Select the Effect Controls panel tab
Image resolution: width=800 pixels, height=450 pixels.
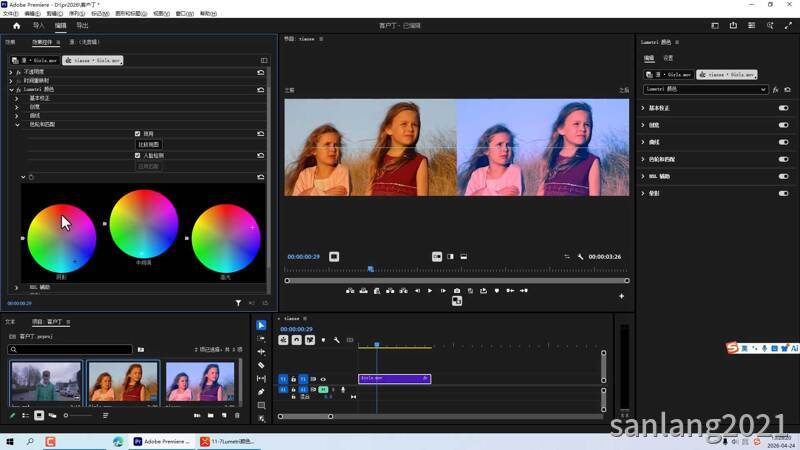(x=42, y=42)
